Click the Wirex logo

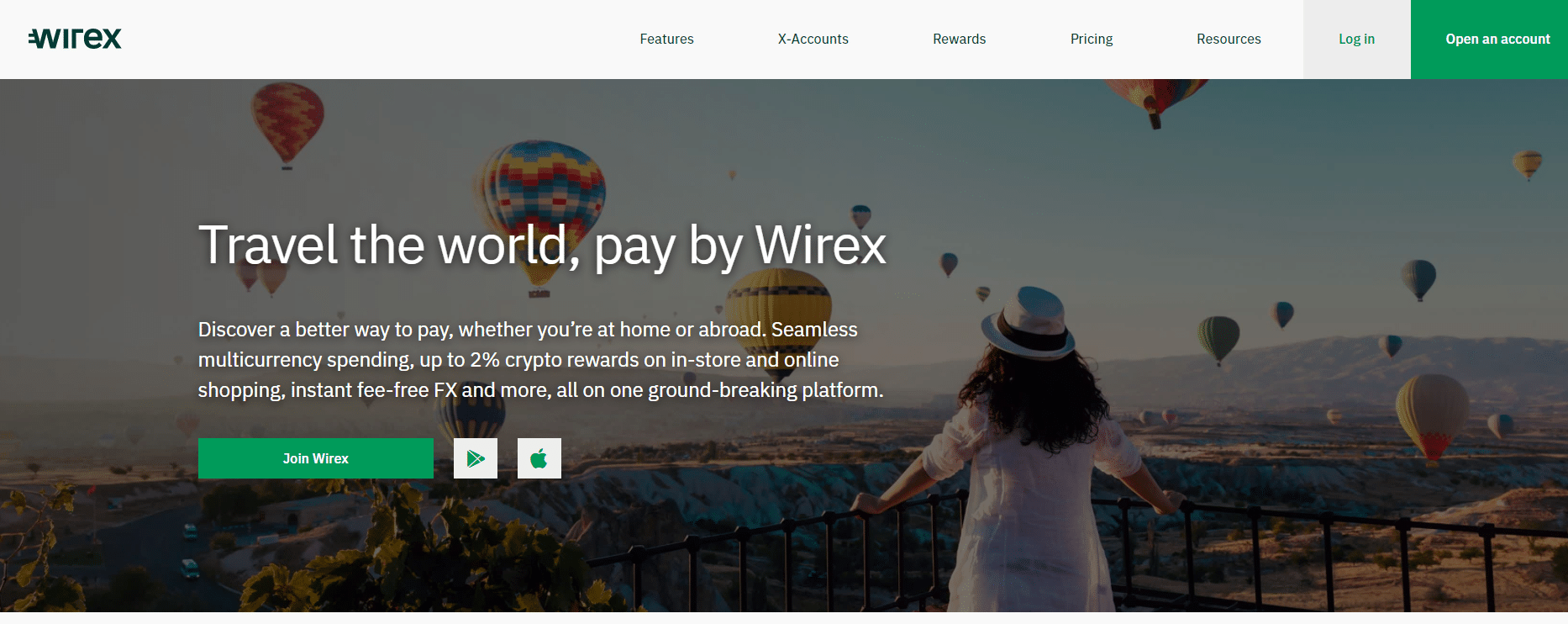(x=75, y=39)
